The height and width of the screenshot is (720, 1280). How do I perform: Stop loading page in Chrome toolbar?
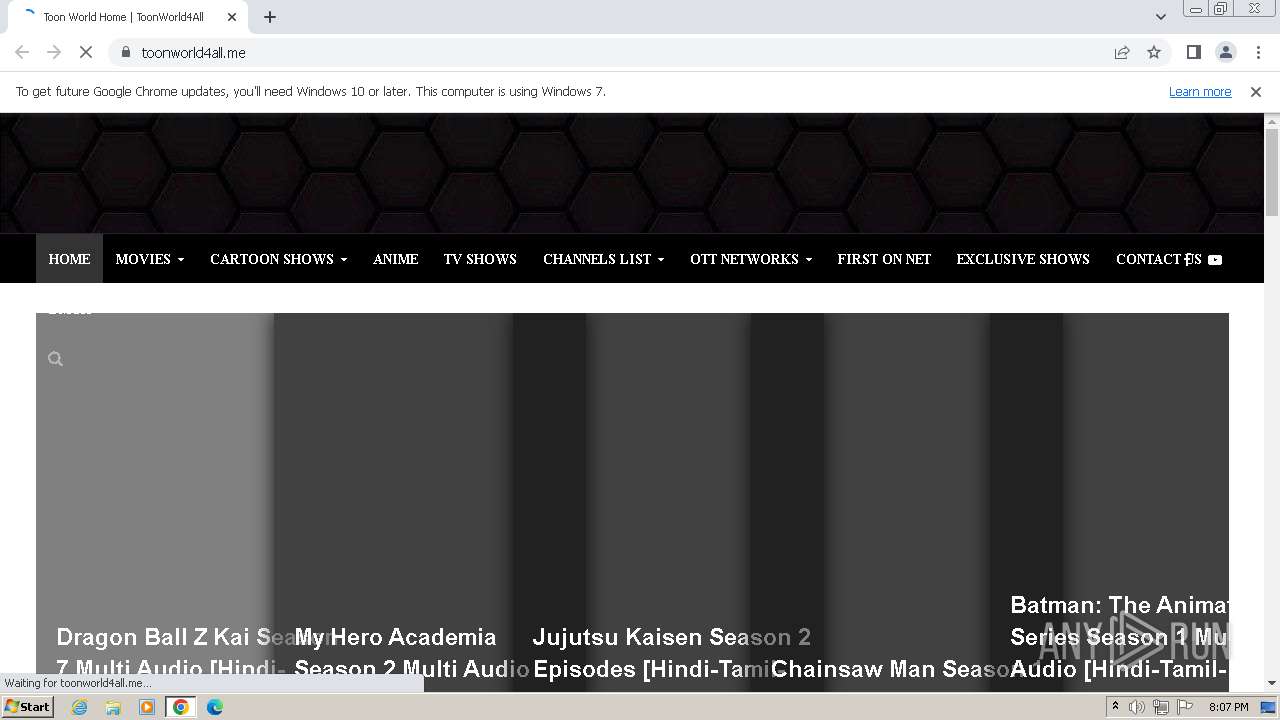86,52
